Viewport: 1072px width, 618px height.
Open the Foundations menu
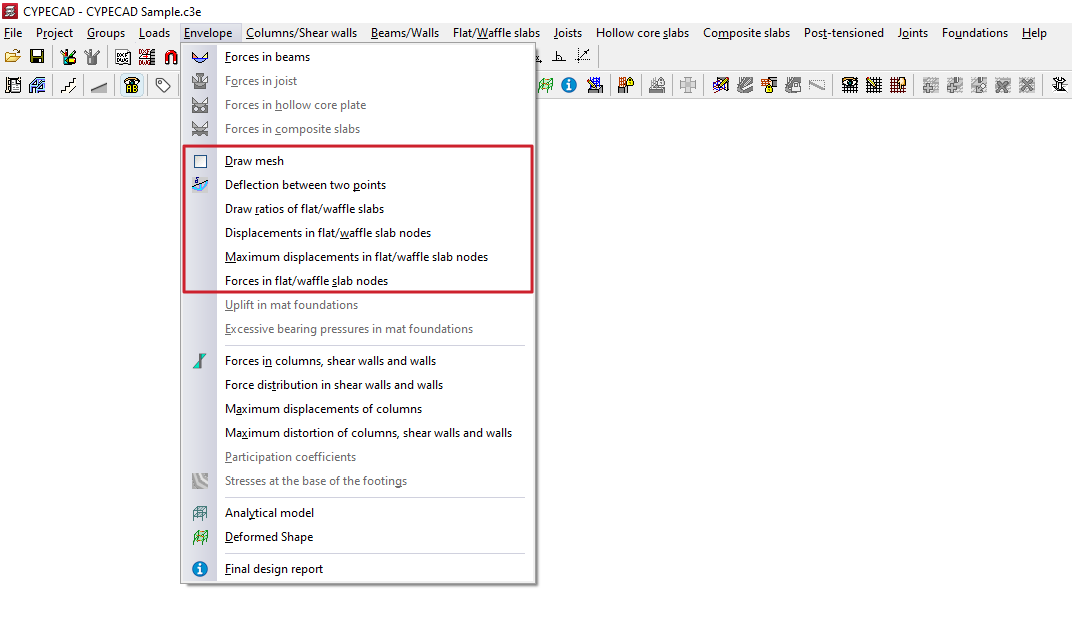coord(974,33)
